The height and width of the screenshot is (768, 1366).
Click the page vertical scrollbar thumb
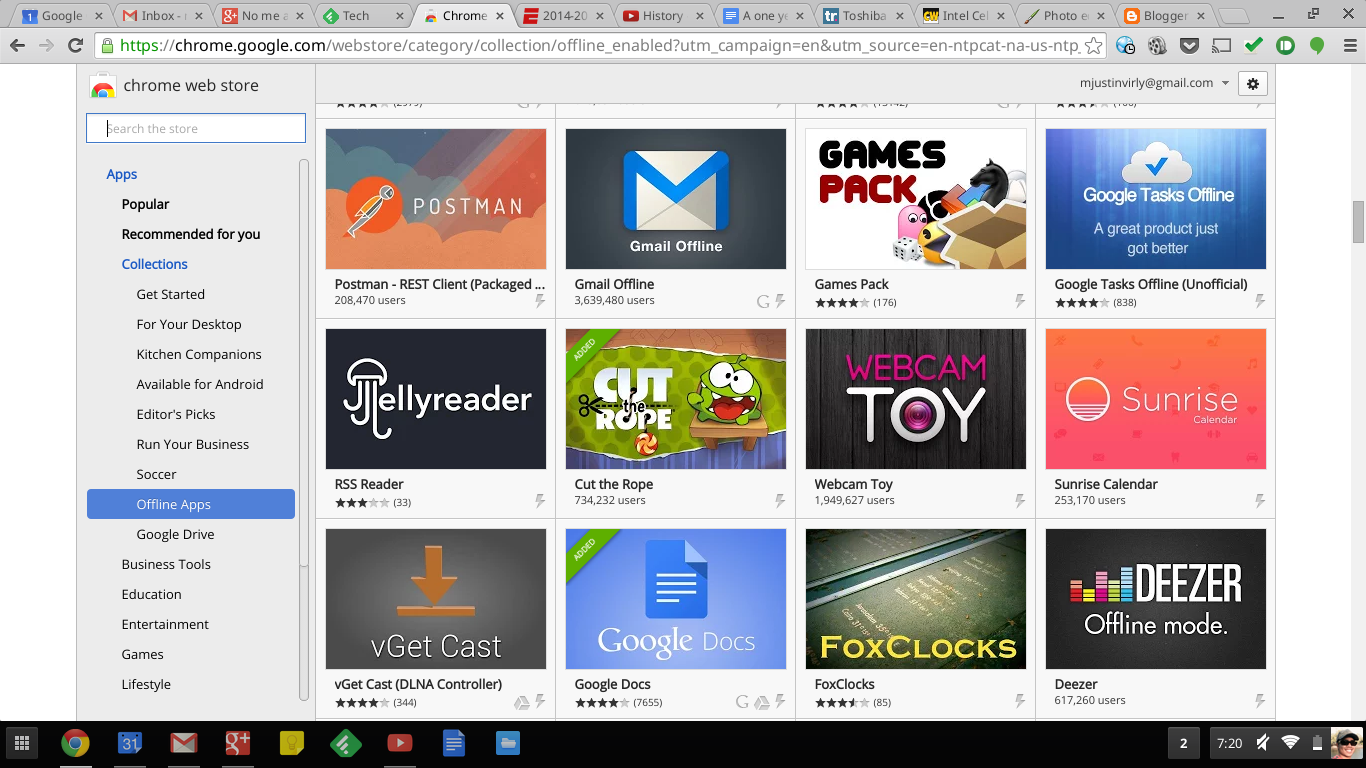click(x=1358, y=221)
